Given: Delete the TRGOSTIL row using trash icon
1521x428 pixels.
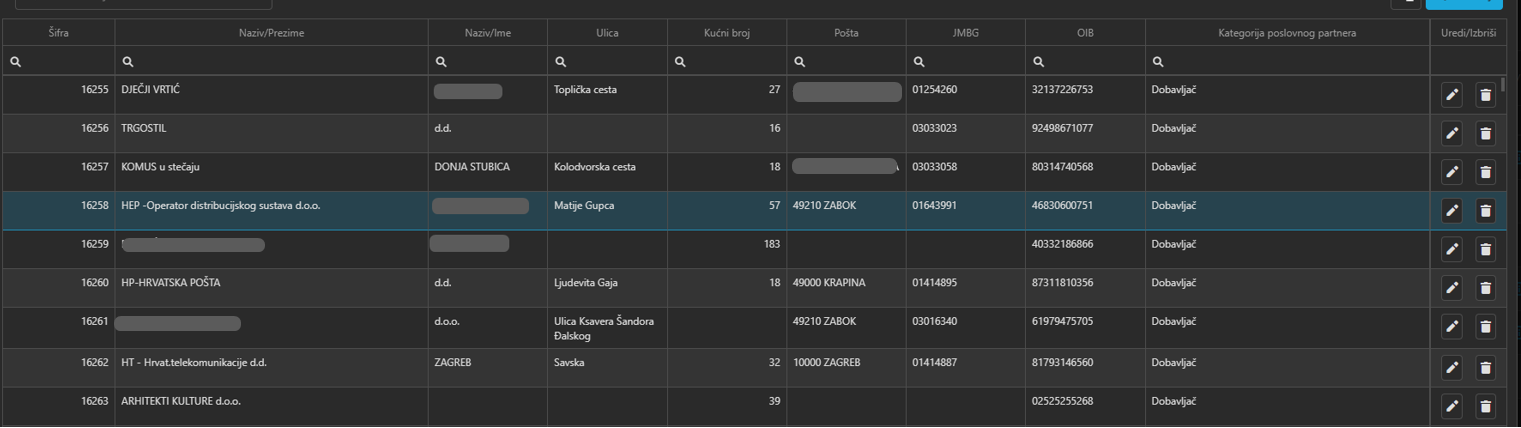Looking at the screenshot, I should pos(1485,133).
